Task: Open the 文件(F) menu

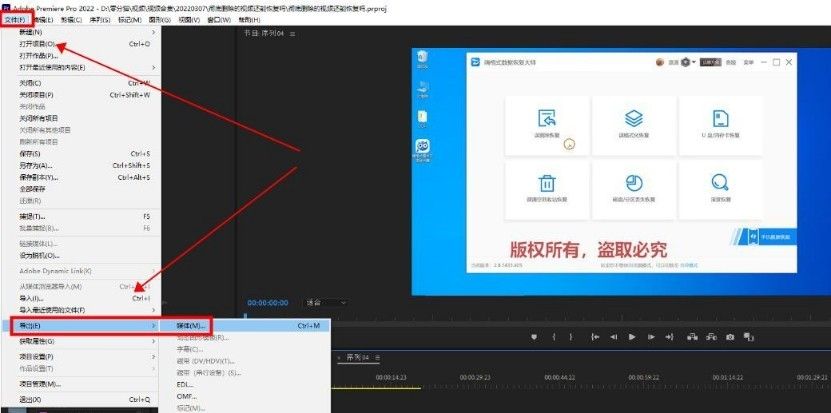Action: pos(16,20)
